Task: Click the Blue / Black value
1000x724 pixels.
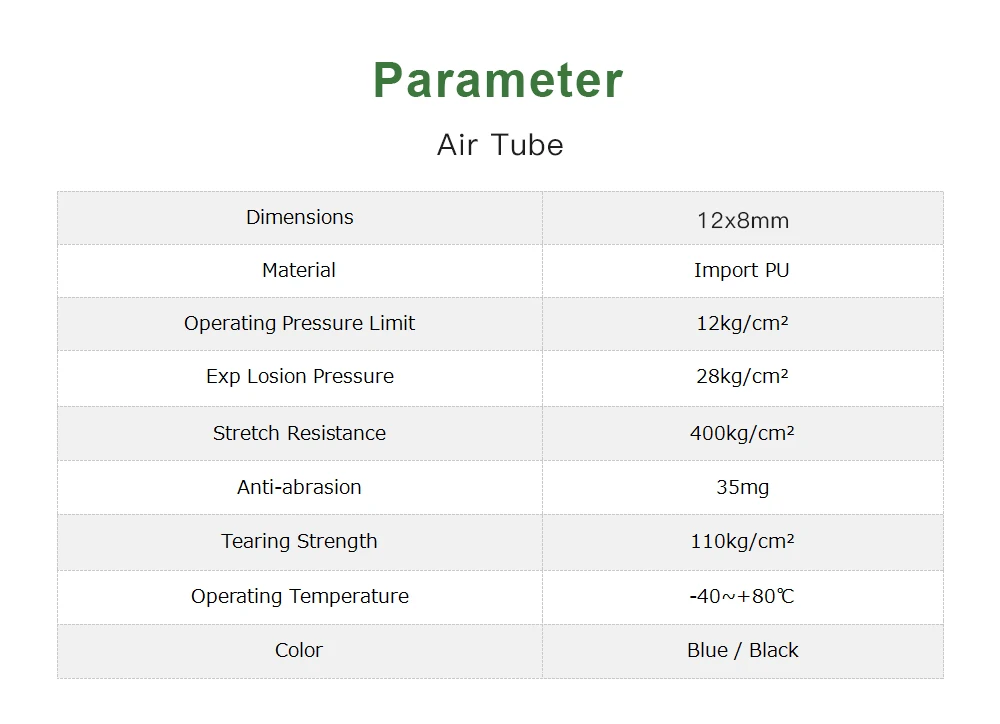Action: tap(742, 650)
